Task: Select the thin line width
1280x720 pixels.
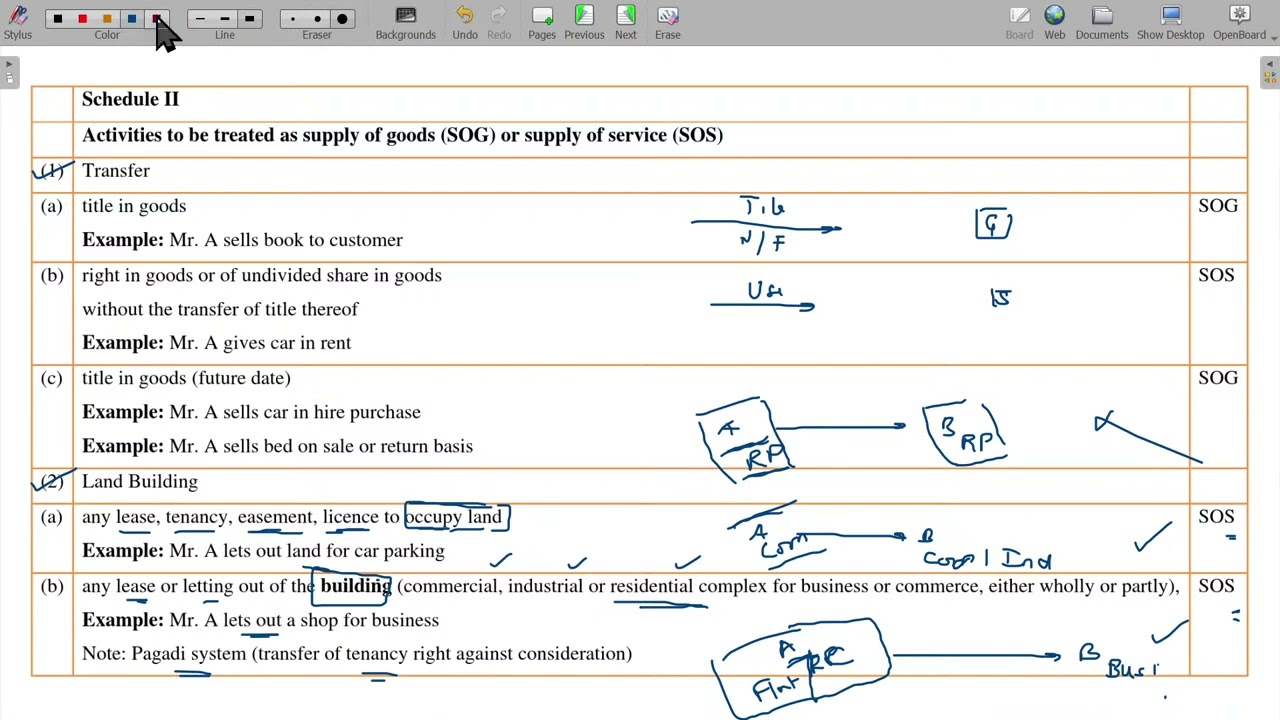Action: 200,18
